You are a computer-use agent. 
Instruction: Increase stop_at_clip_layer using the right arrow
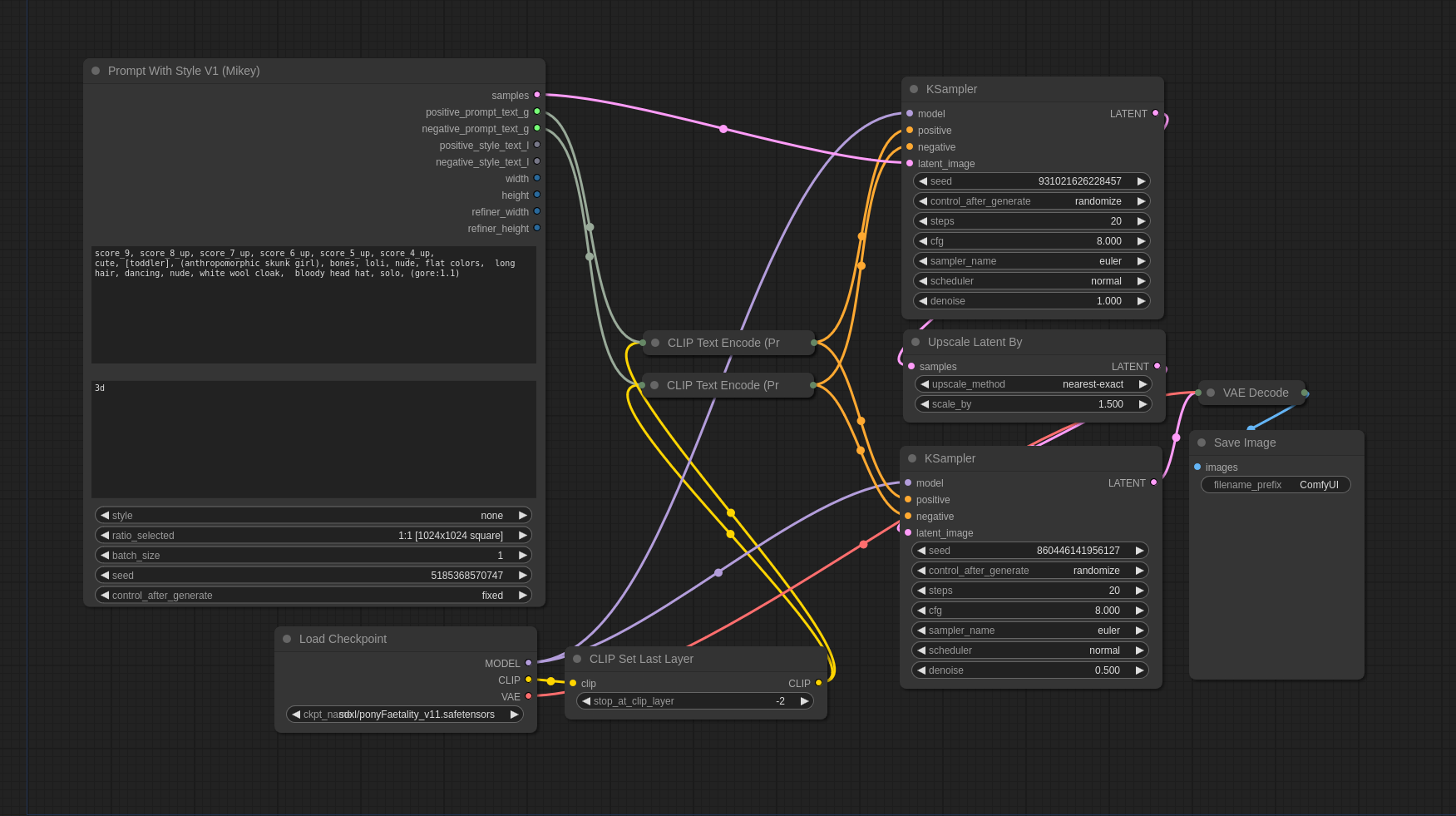(x=804, y=701)
